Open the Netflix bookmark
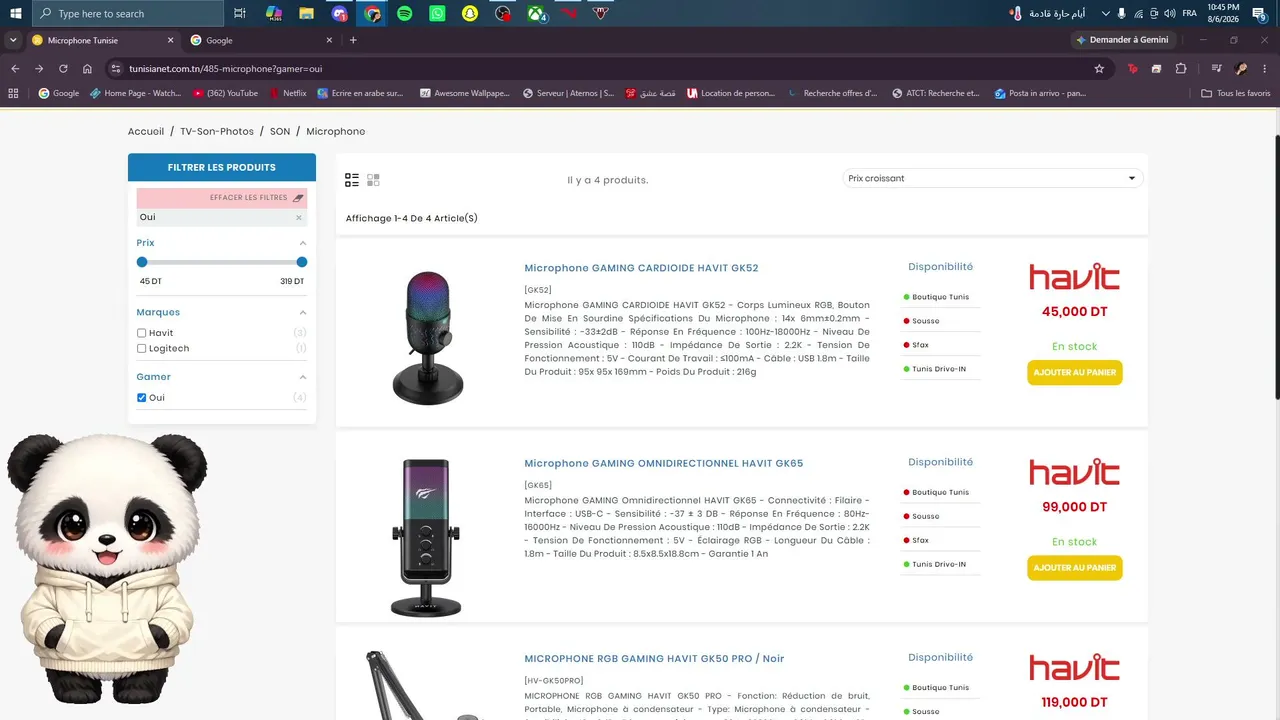 (x=287, y=93)
